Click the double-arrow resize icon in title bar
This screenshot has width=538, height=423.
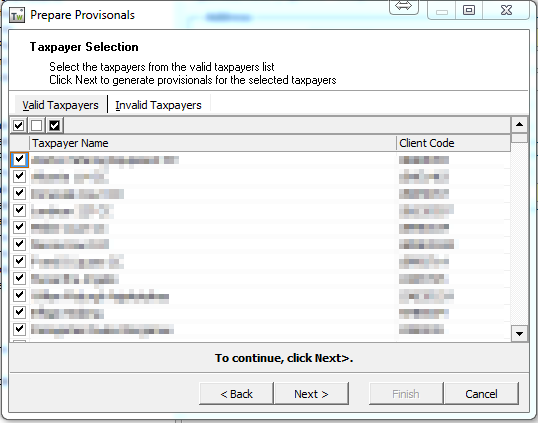point(404,7)
